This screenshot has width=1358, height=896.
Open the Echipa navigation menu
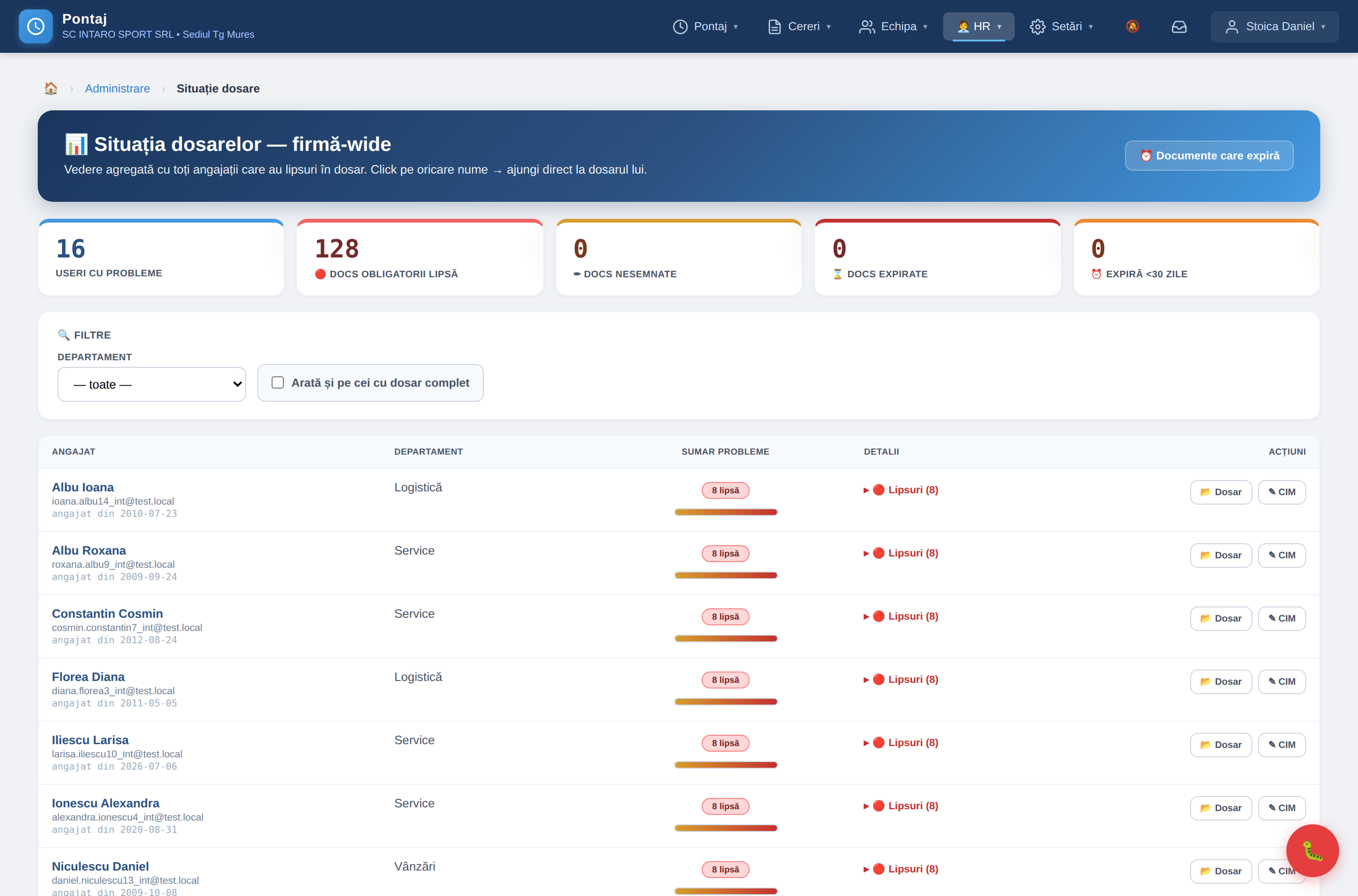click(893, 26)
